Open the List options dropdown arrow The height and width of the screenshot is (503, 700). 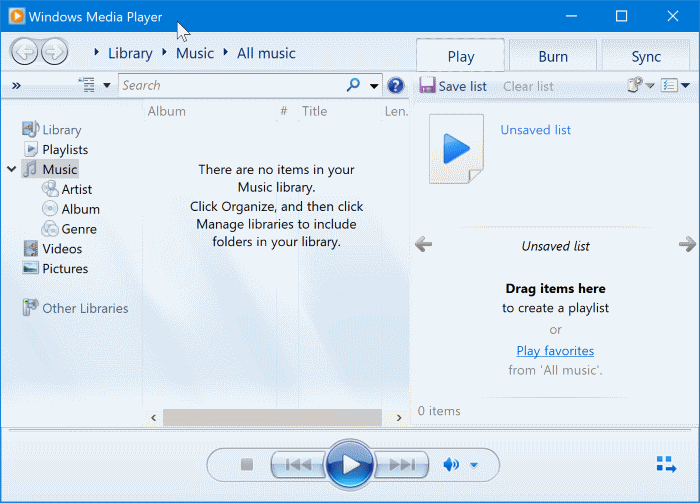point(685,85)
